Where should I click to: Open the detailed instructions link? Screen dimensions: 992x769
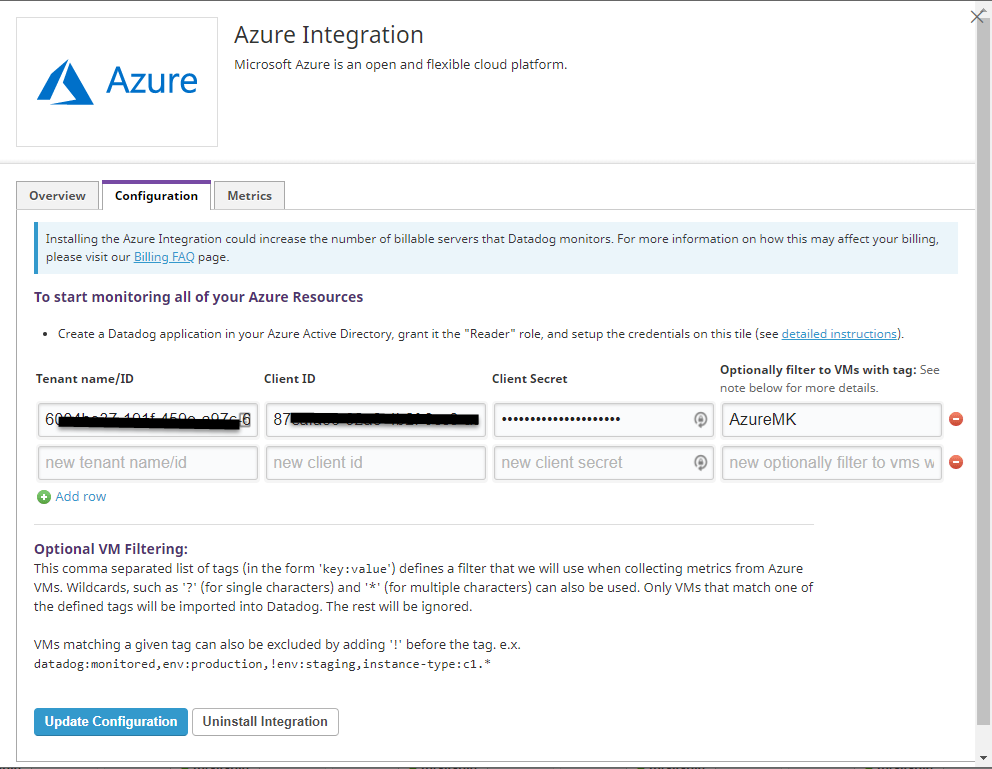(839, 334)
